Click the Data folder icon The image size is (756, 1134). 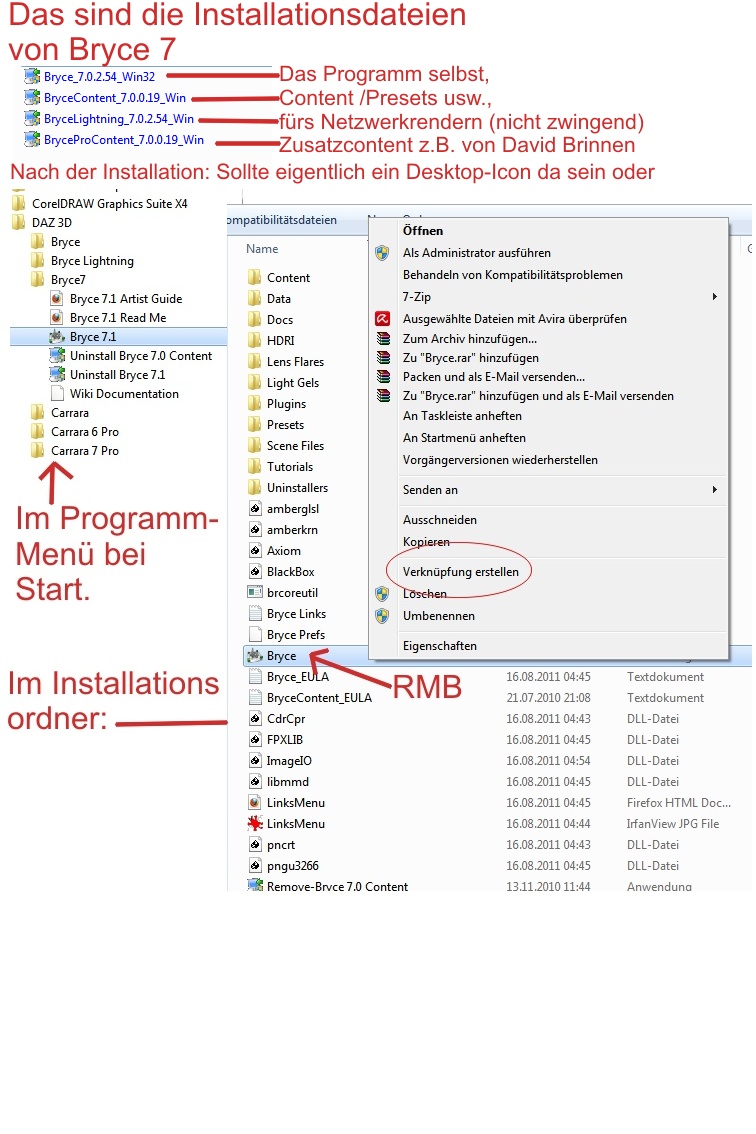click(x=255, y=298)
